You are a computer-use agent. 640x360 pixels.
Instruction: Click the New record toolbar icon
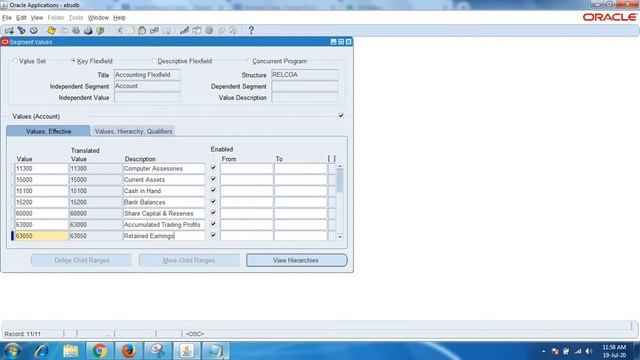(x=9, y=31)
